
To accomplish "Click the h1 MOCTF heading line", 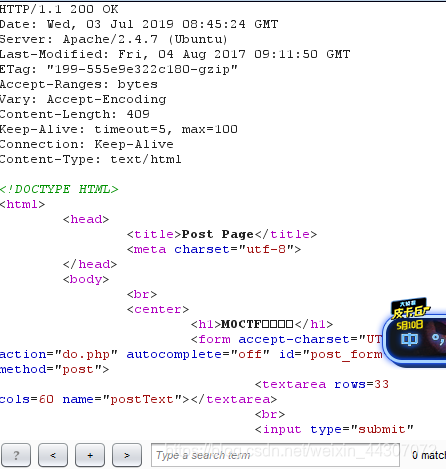I will pyautogui.click(x=262, y=324).
